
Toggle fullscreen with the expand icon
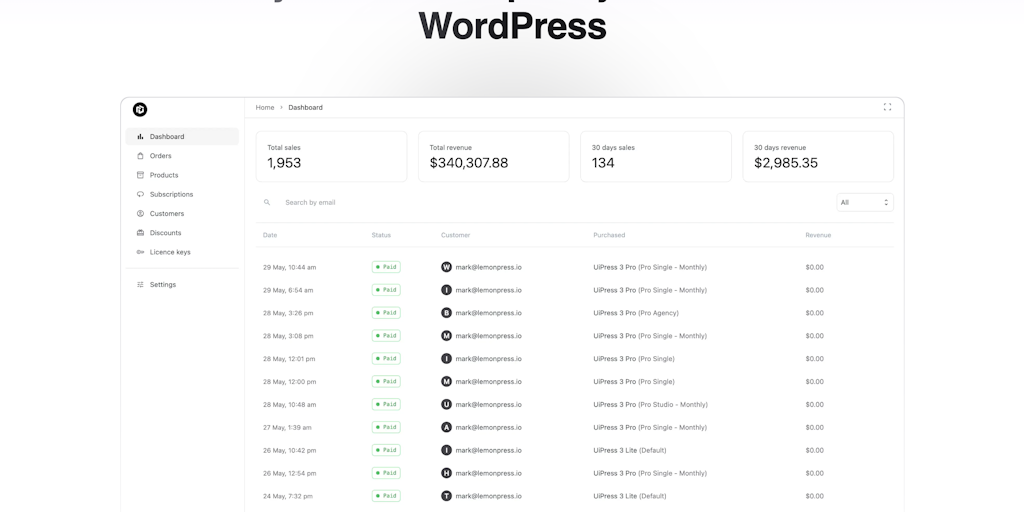(887, 107)
